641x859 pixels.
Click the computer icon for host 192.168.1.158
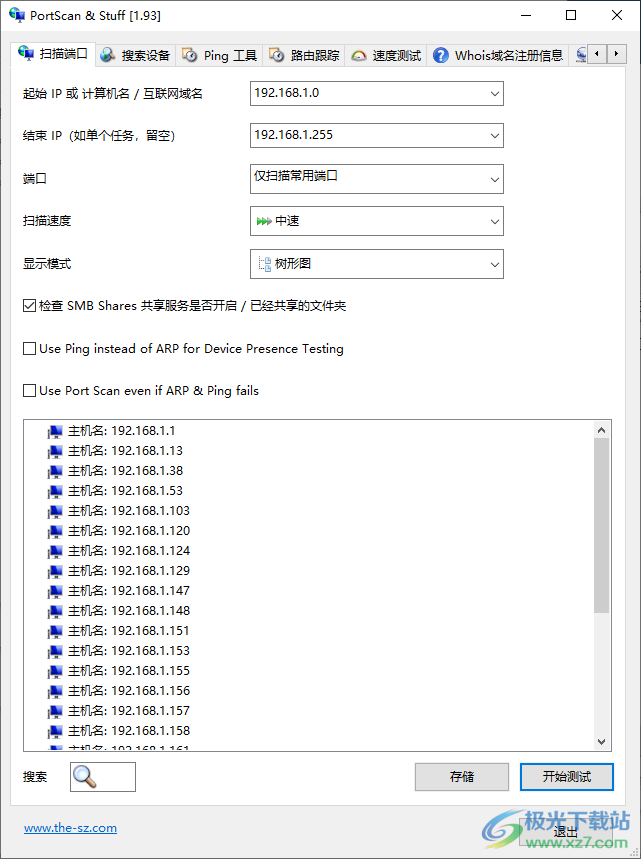(x=55, y=731)
